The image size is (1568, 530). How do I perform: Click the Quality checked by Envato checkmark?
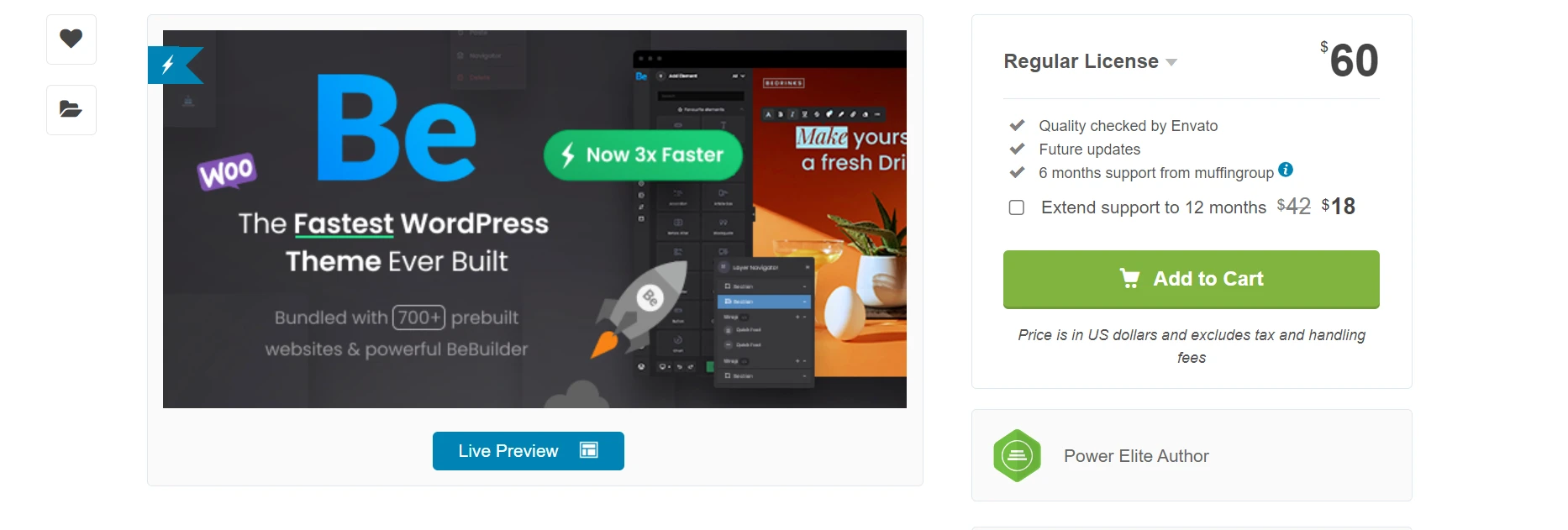point(1017,125)
